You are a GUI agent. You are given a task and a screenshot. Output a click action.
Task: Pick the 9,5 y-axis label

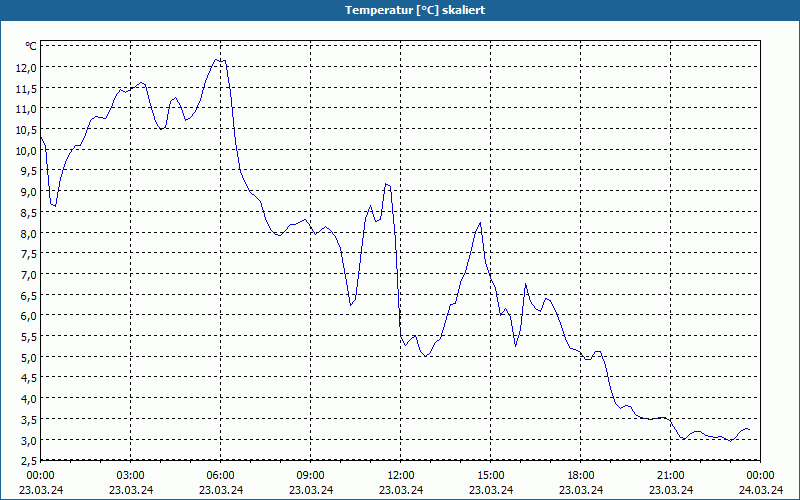coord(31,171)
